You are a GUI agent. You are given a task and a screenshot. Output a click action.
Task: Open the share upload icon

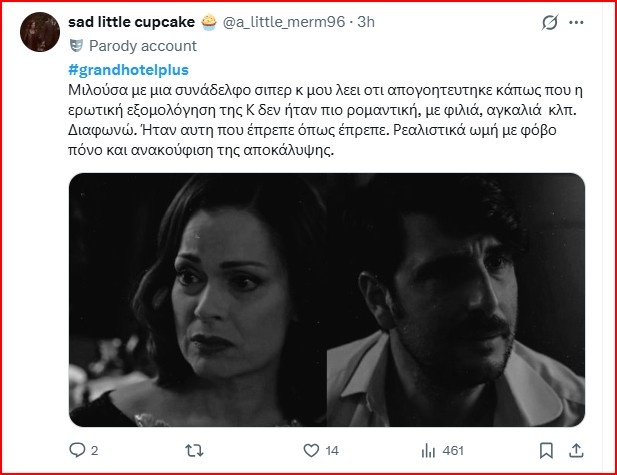pos(576,450)
